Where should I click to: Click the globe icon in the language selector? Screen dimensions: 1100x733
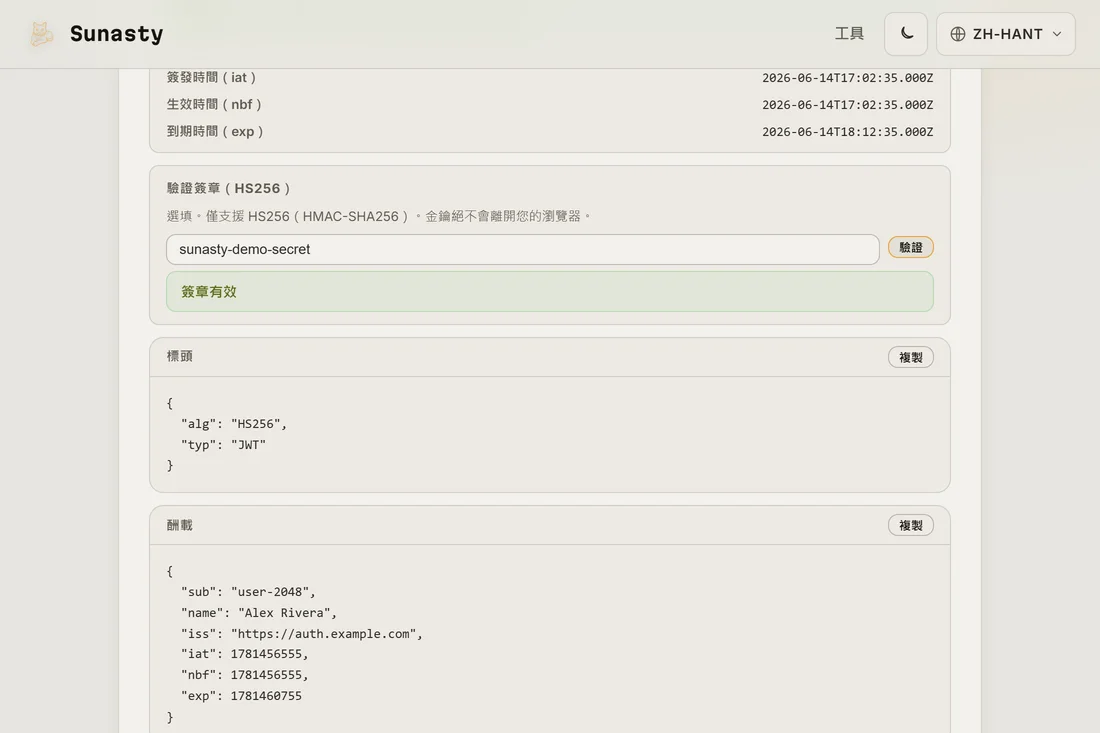pos(958,34)
